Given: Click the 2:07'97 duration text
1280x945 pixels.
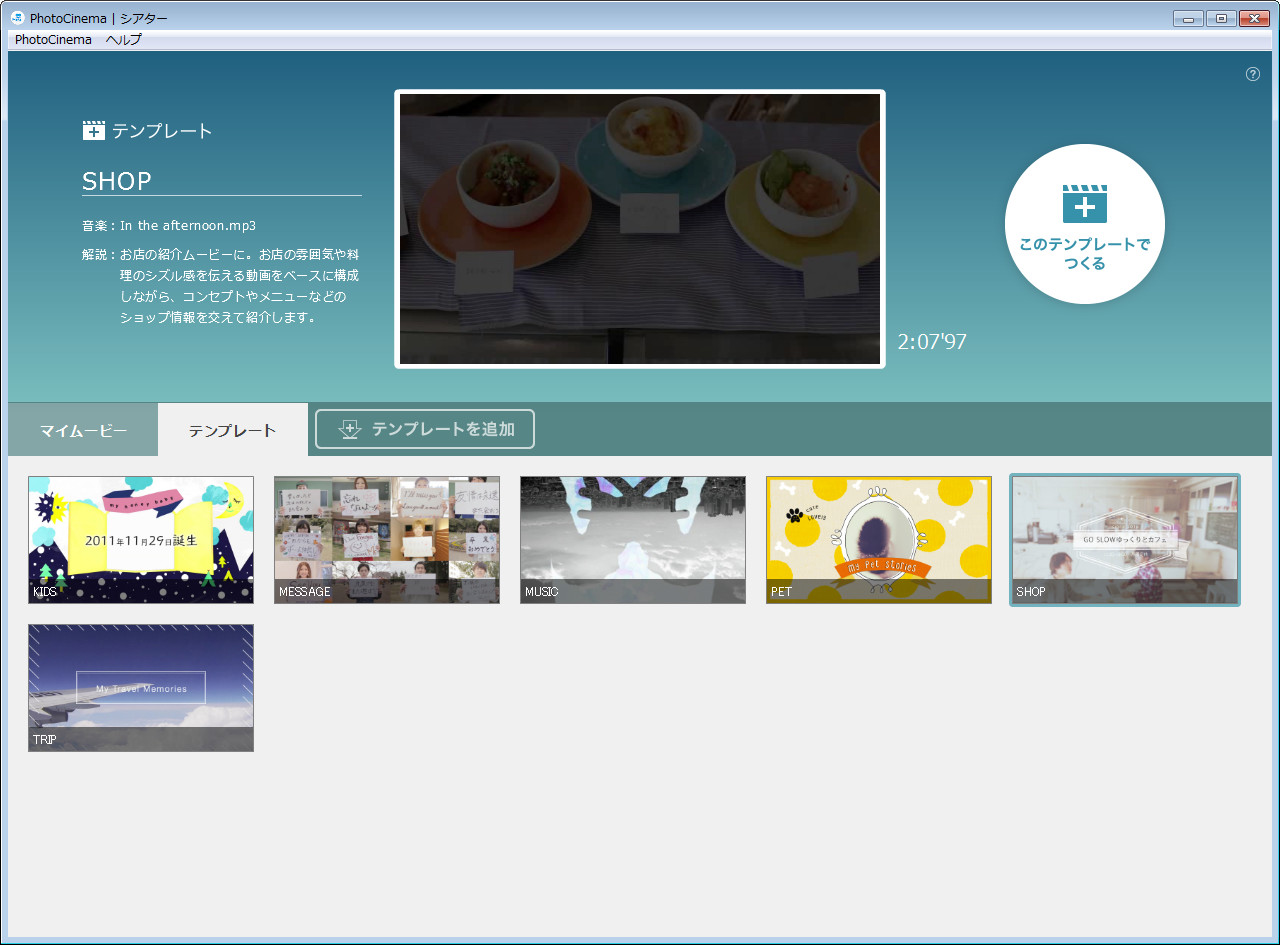Looking at the screenshot, I should [x=932, y=342].
